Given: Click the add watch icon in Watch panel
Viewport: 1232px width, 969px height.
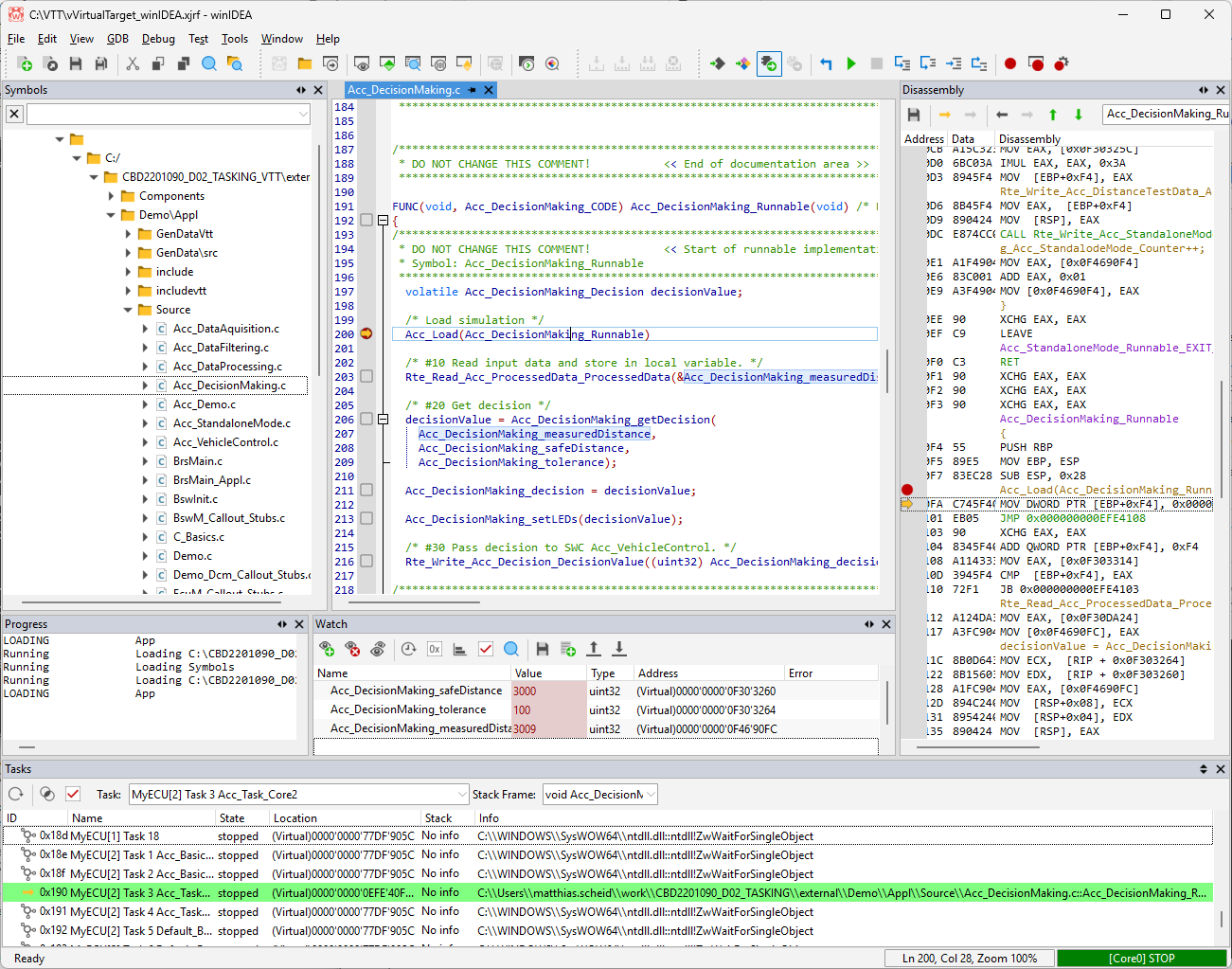Looking at the screenshot, I should click(327, 649).
